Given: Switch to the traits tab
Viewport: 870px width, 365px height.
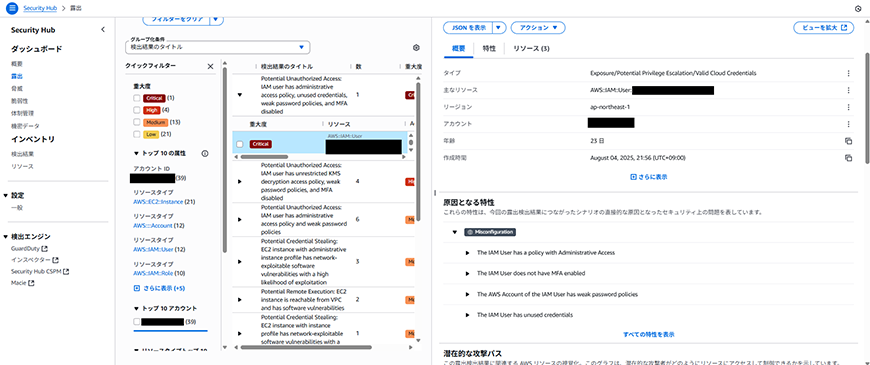Looking at the screenshot, I should 489,48.
